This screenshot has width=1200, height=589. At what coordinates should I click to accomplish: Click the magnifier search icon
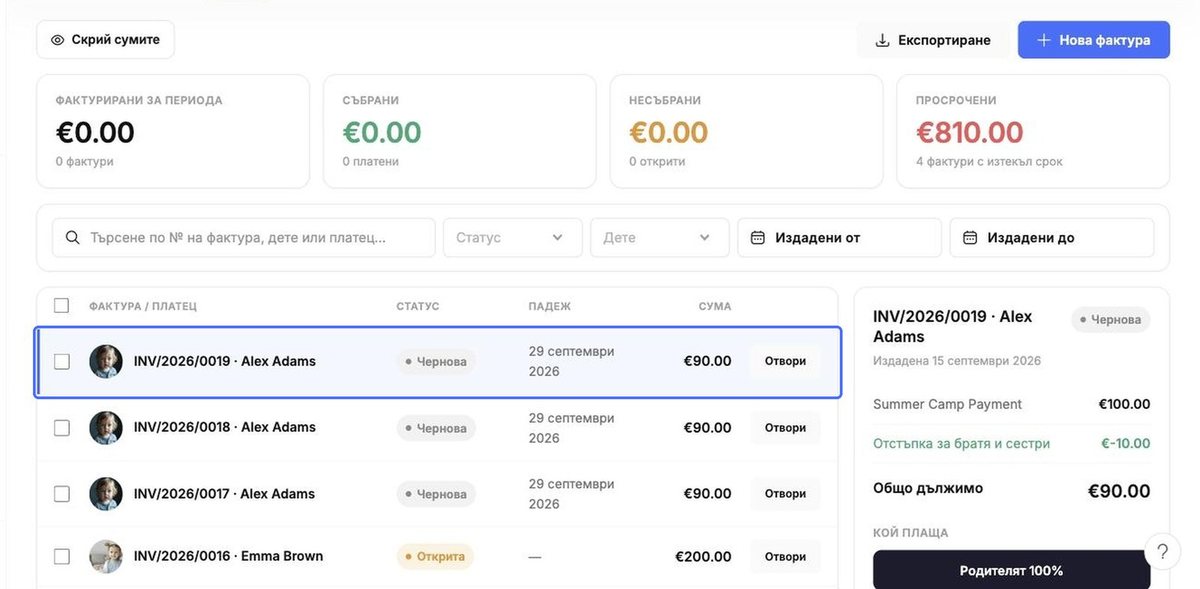[72, 238]
